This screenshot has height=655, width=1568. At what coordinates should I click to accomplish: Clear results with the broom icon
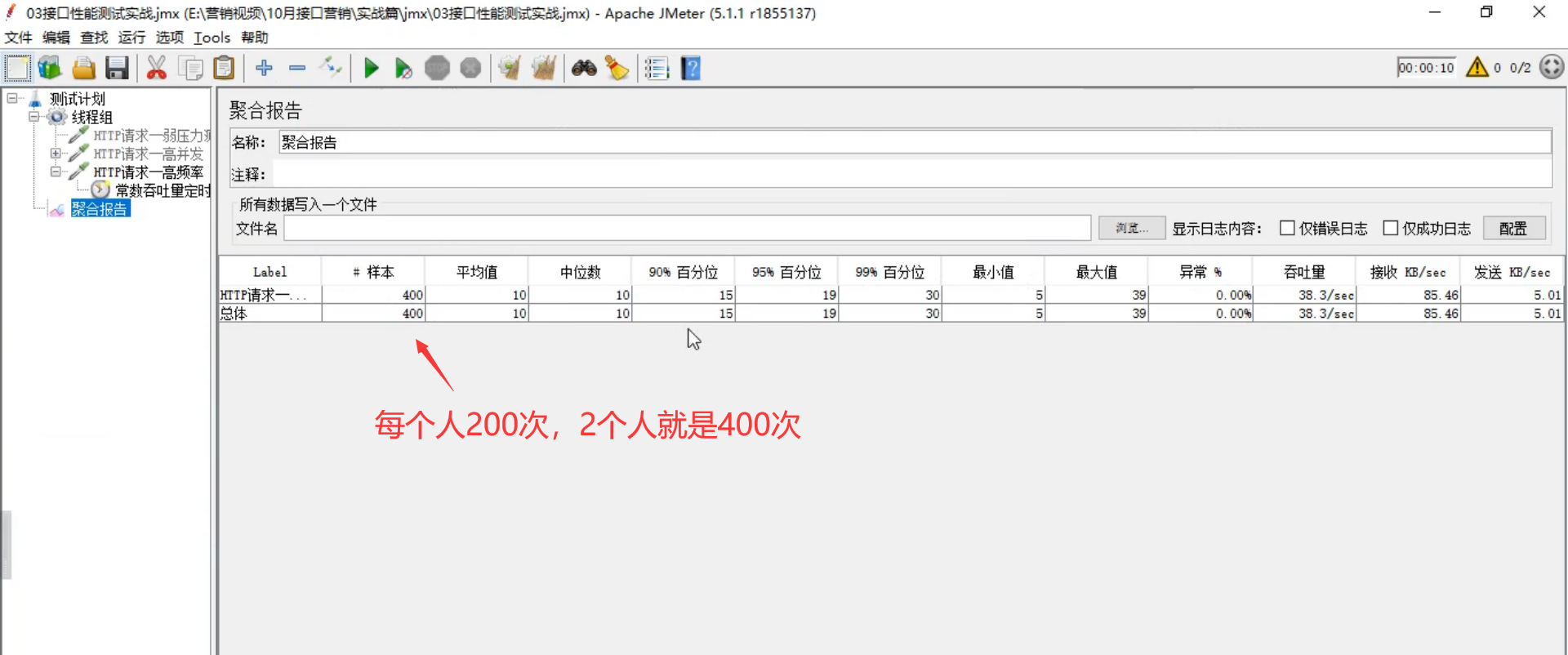point(510,68)
